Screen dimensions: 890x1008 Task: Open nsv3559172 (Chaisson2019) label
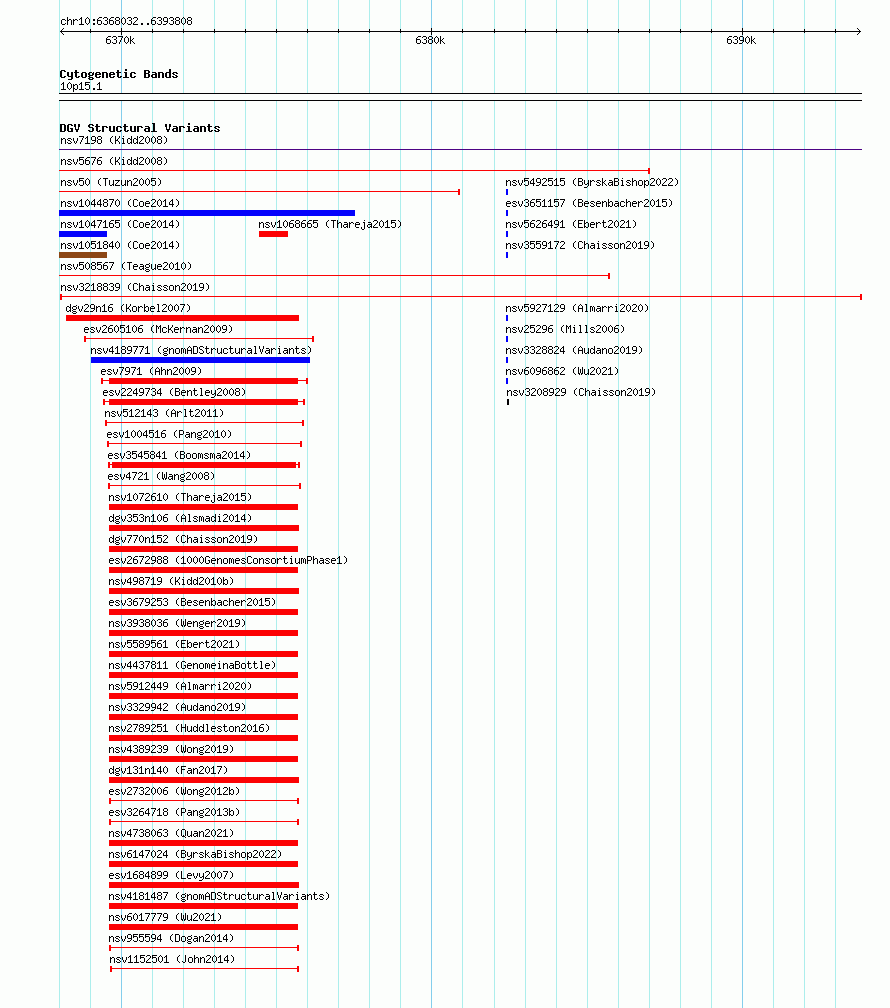click(x=580, y=246)
